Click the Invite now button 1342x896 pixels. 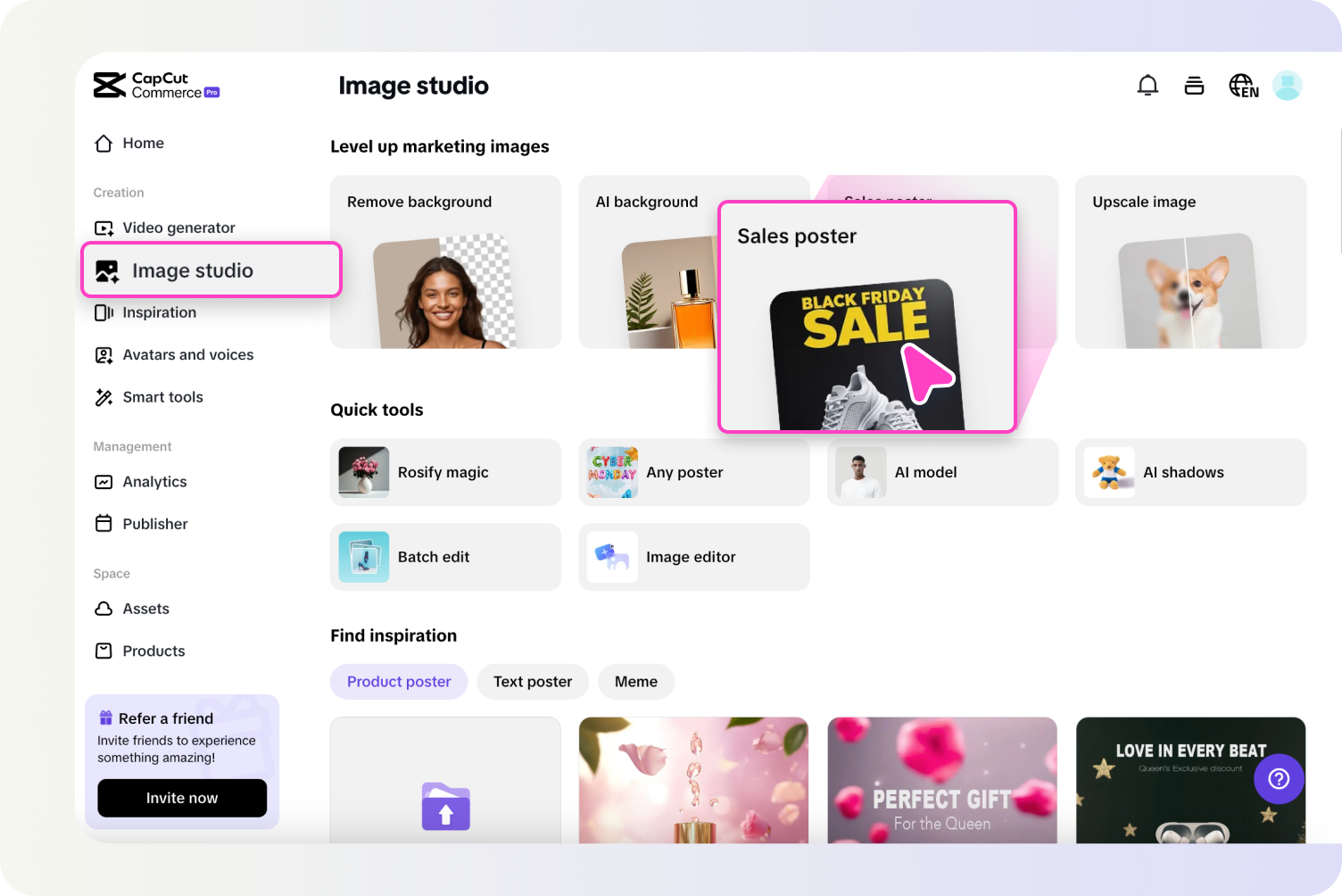click(181, 798)
